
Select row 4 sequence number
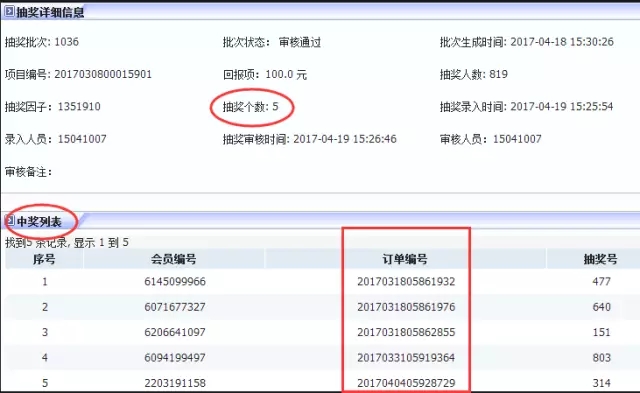pos(44,357)
